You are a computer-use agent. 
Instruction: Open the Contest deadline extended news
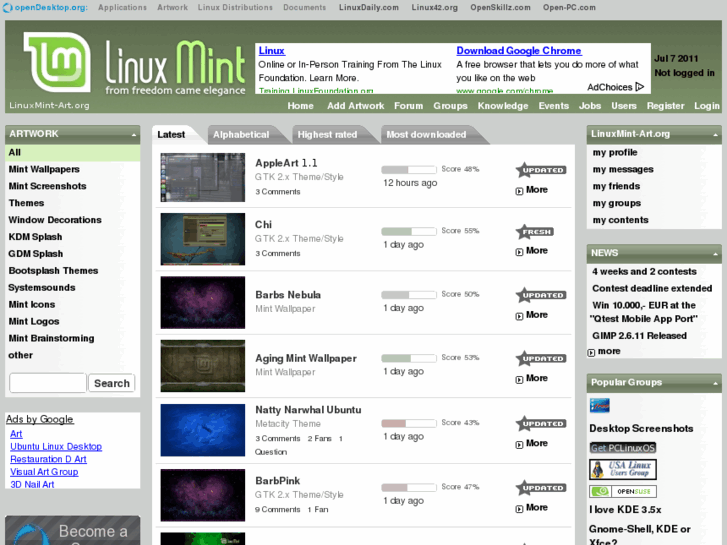(652, 288)
